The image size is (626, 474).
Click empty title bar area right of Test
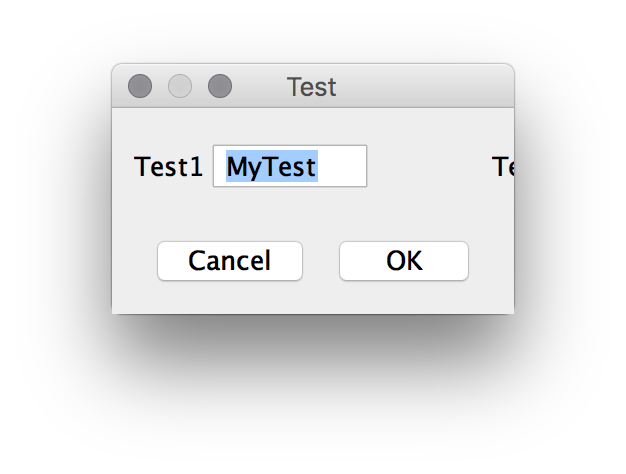coord(430,87)
